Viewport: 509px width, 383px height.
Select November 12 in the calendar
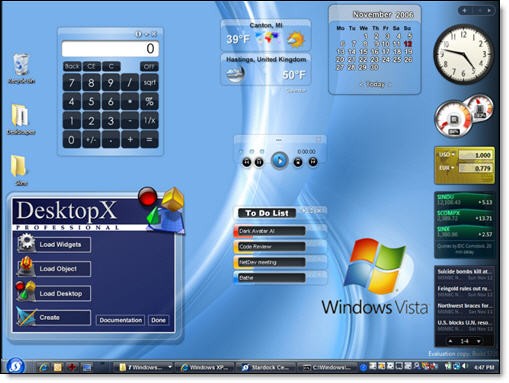(408, 44)
